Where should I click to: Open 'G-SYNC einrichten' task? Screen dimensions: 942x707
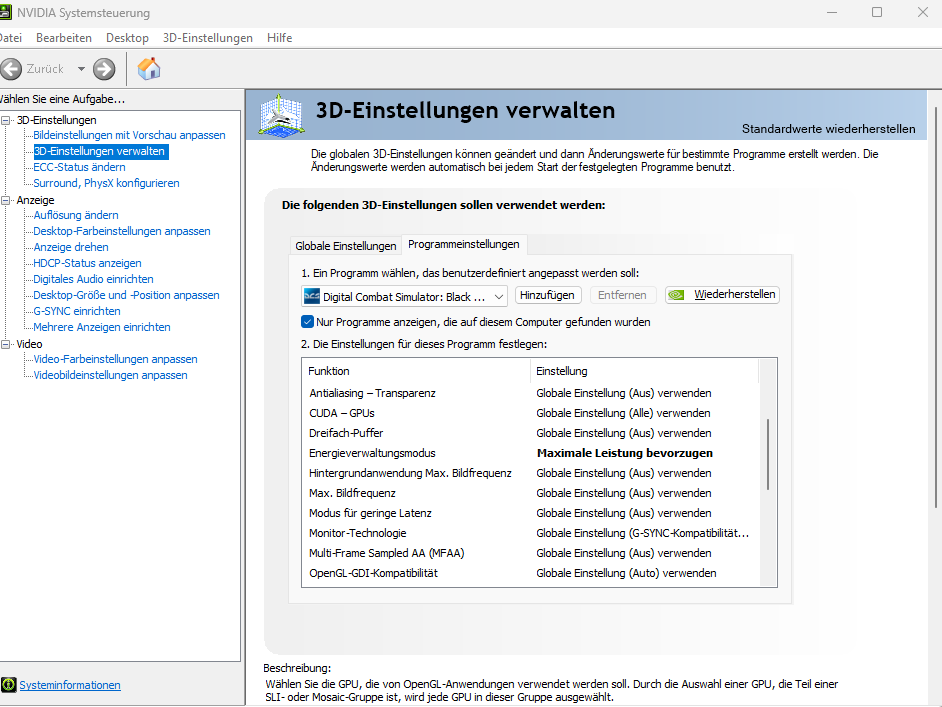point(77,311)
